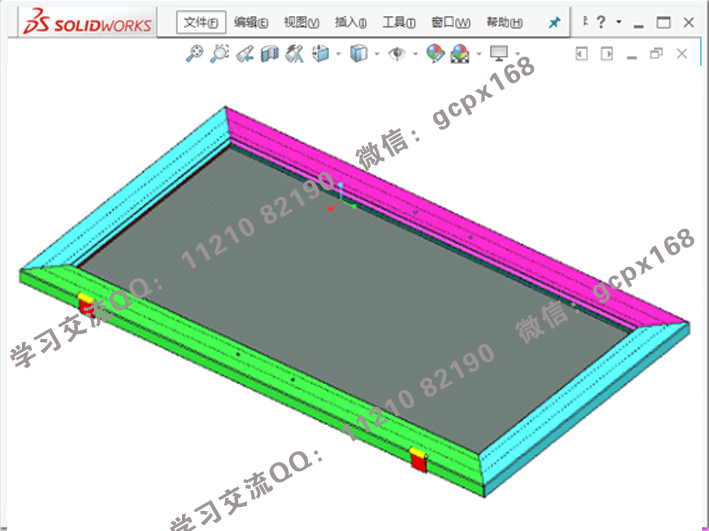The height and width of the screenshot is (531, 709).
Task: Expand the Help question mark dropdown arrow
Action: pos(619,22)
